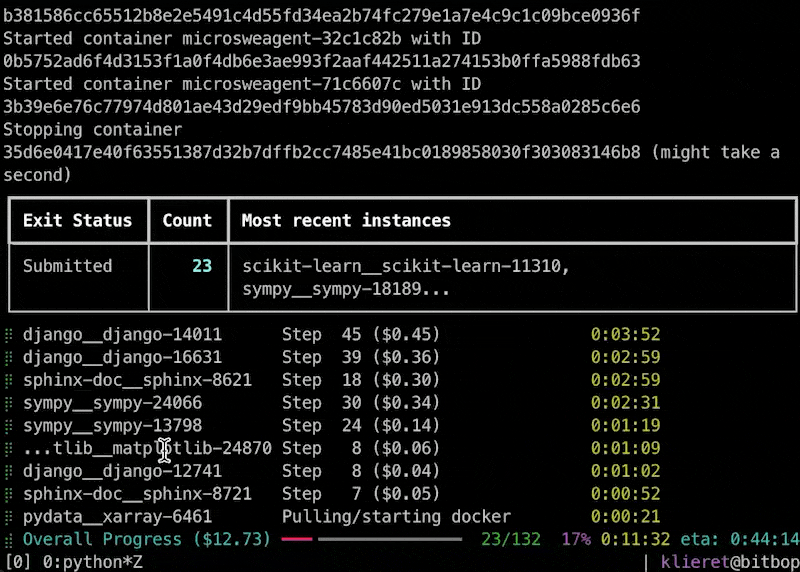The height and width of the screenshot is (572, 800).
Task: Click the Submitted count value 23
Action: click(201, 267)
